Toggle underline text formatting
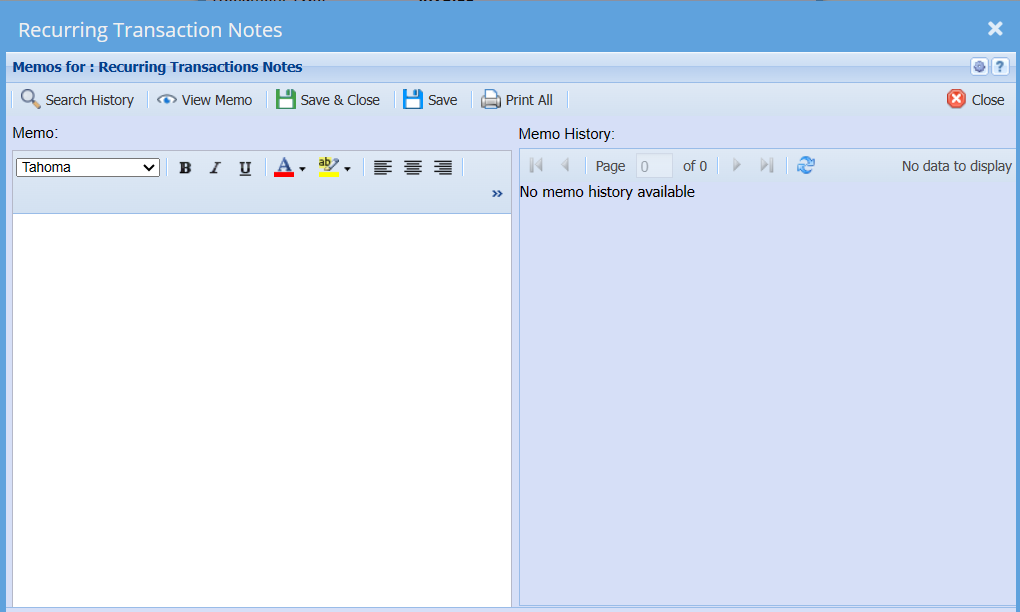The width and height of the screenshot is (1020, 612). click(245, 168)
